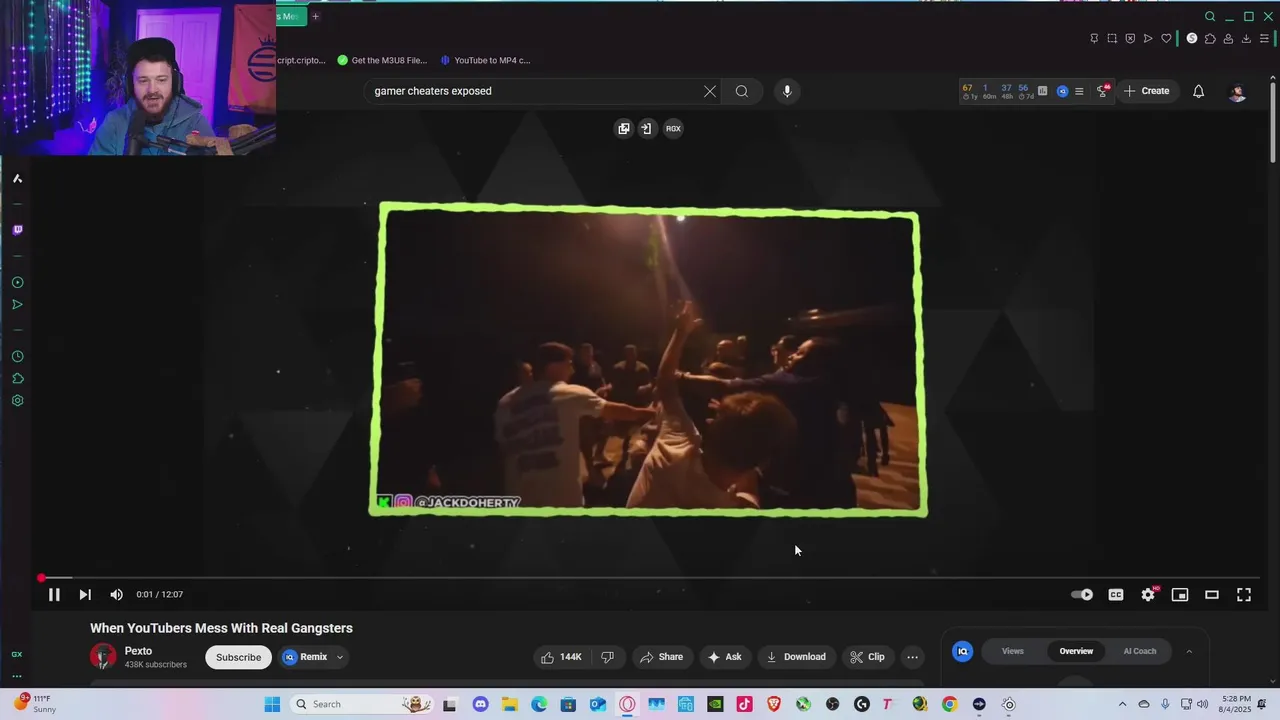Open a new browser tab
The width and height of the screenshot is (1280, 720).
pyautogui.click(x=315, y=16)
